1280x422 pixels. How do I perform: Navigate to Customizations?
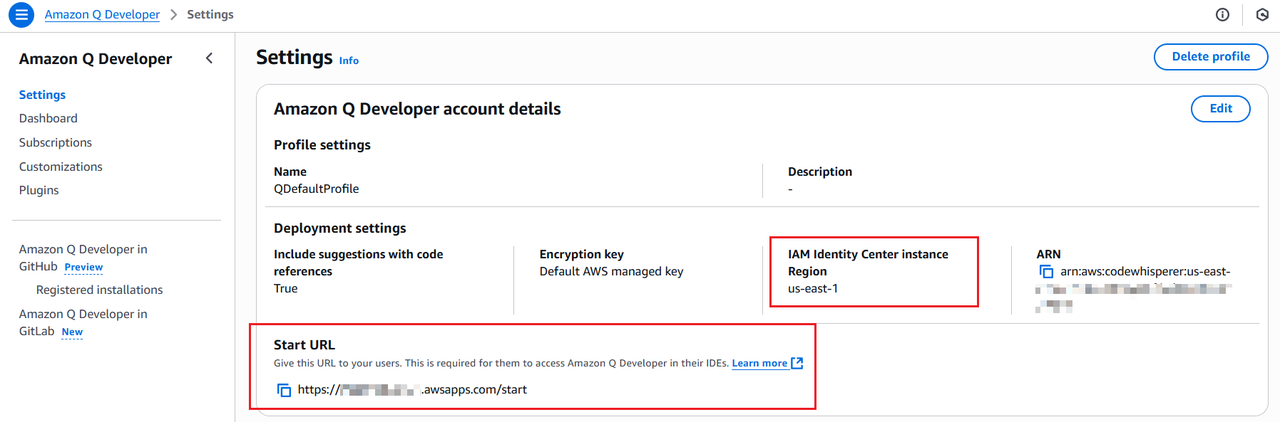tap(61, 167)
